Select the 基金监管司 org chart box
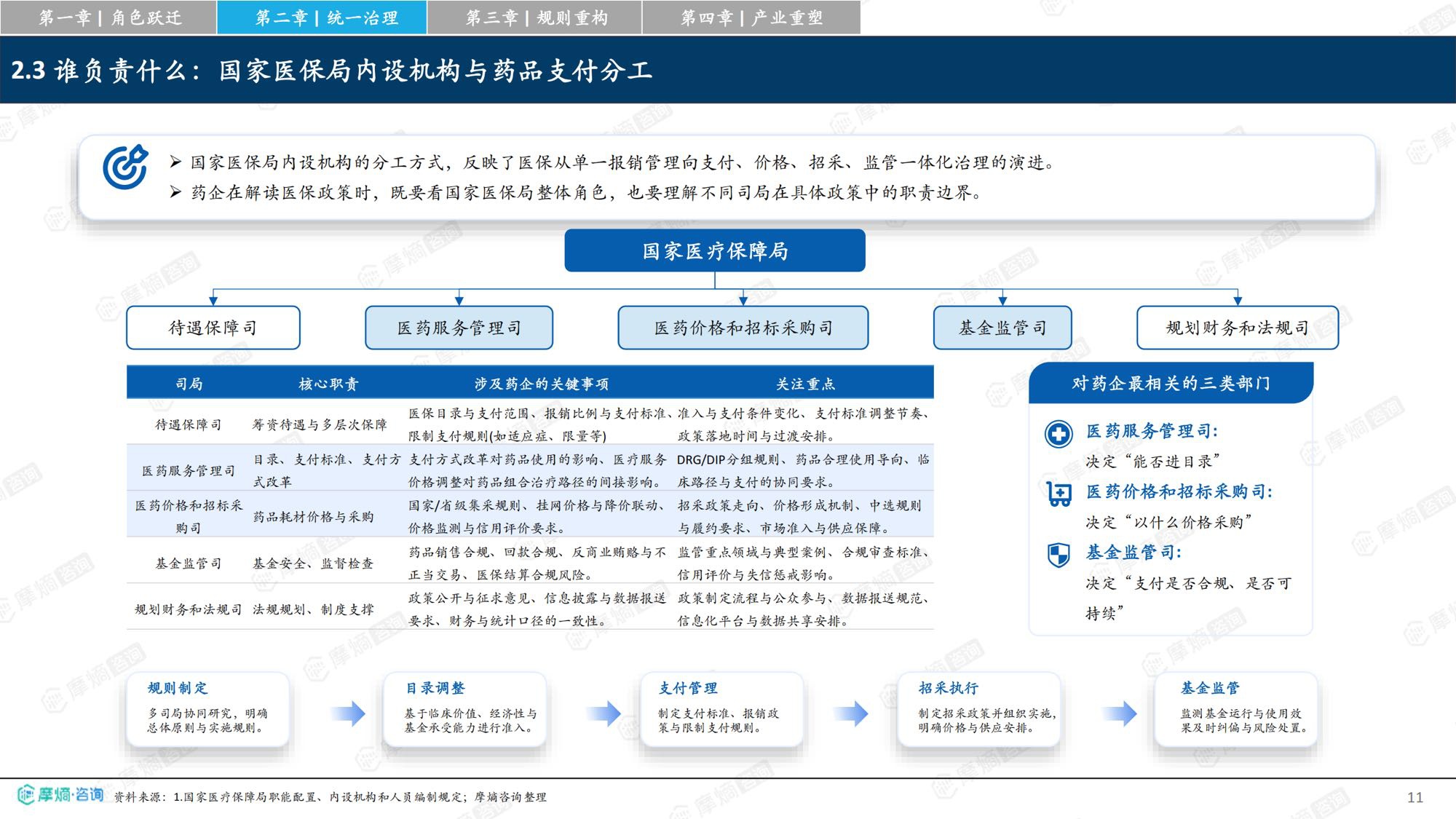Viewport: 1456px width, 819px height. click(1002, 328)
